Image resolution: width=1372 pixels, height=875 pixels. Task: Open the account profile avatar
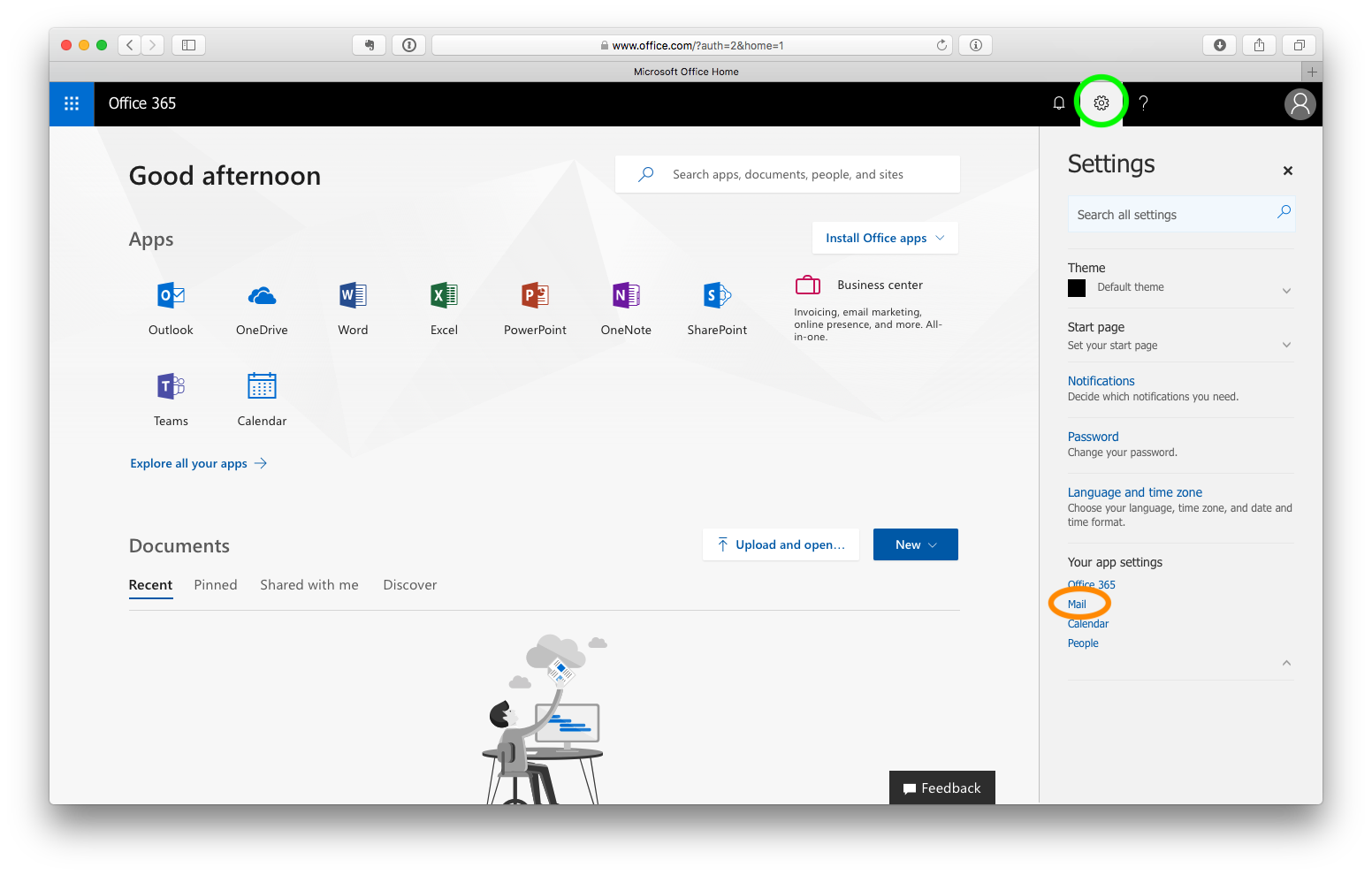click(1300, 103)
